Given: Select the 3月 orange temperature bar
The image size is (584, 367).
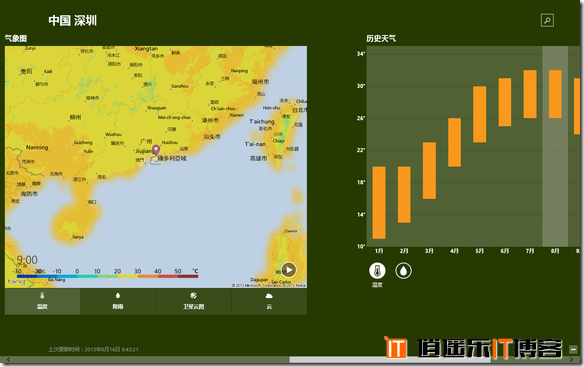Looking at the screenshot, I should 429,170.
